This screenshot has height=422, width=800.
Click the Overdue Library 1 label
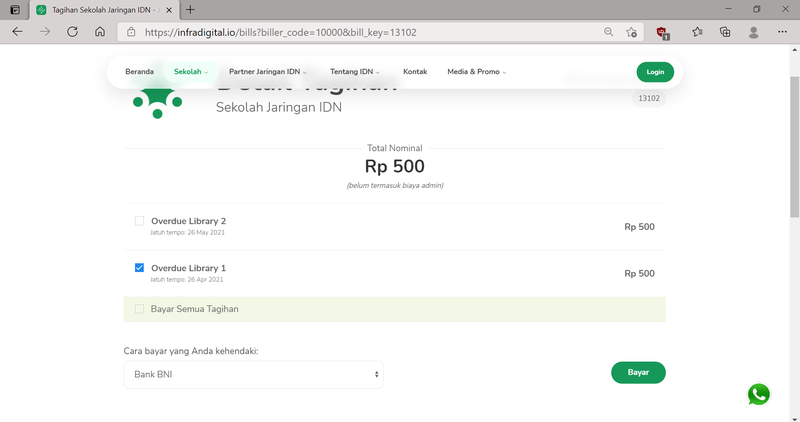tap(188, 268)
